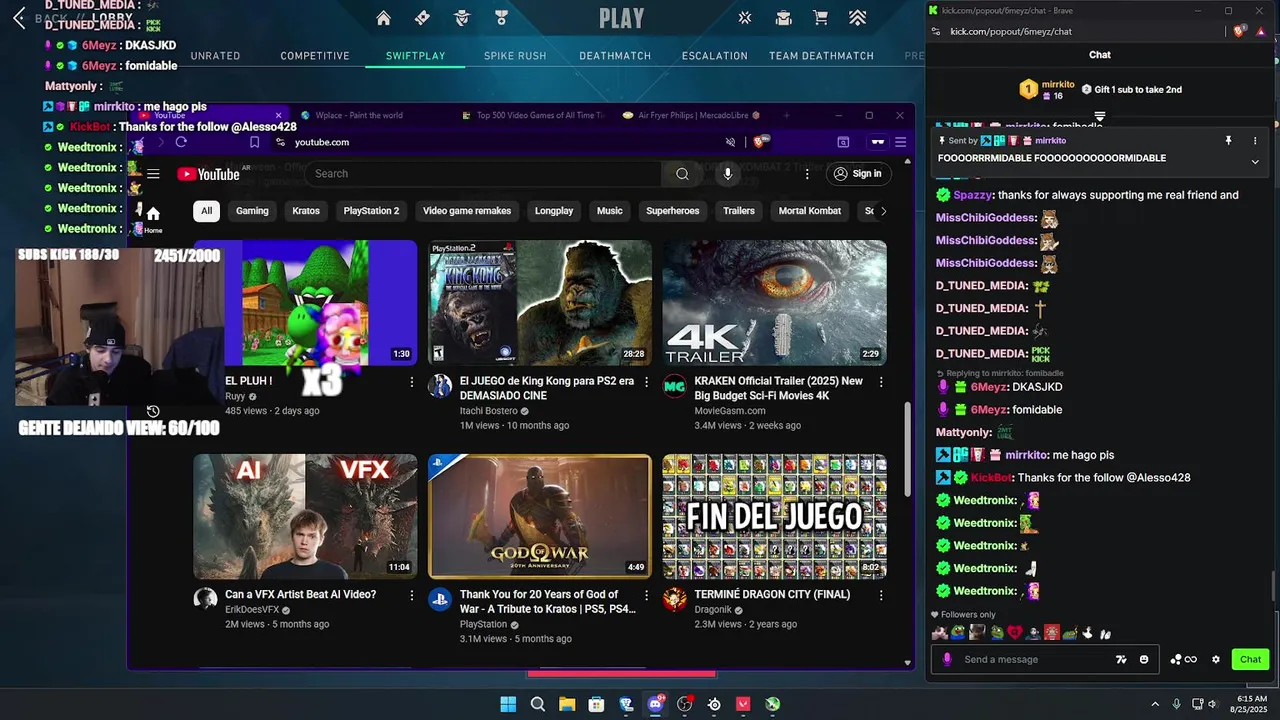This screenshot has height=720, width=1280.
Task: Switch to Top 500 Video Games tab
Action: (533, 115)
